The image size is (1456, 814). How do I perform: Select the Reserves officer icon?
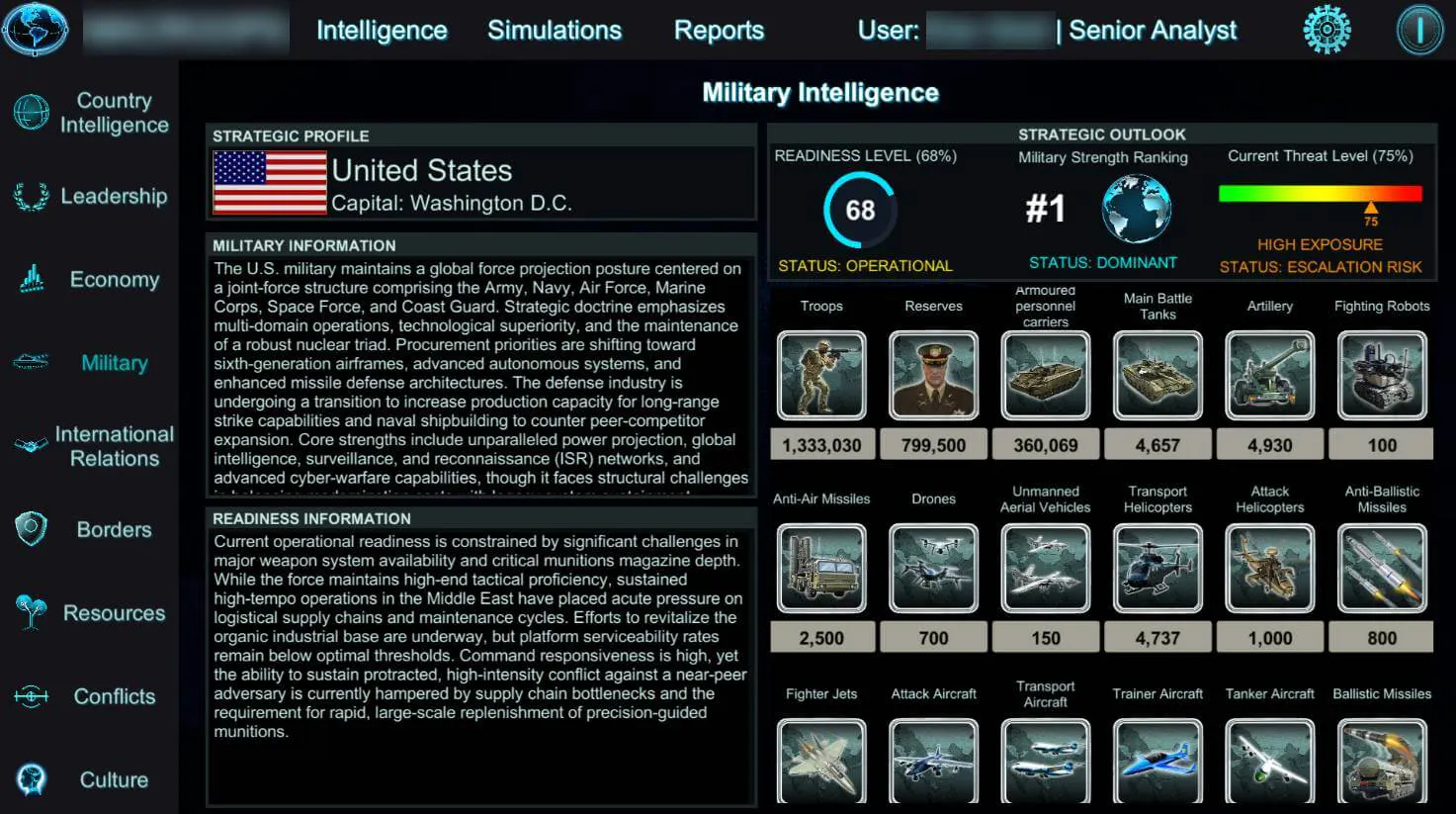tap(933, 375)
